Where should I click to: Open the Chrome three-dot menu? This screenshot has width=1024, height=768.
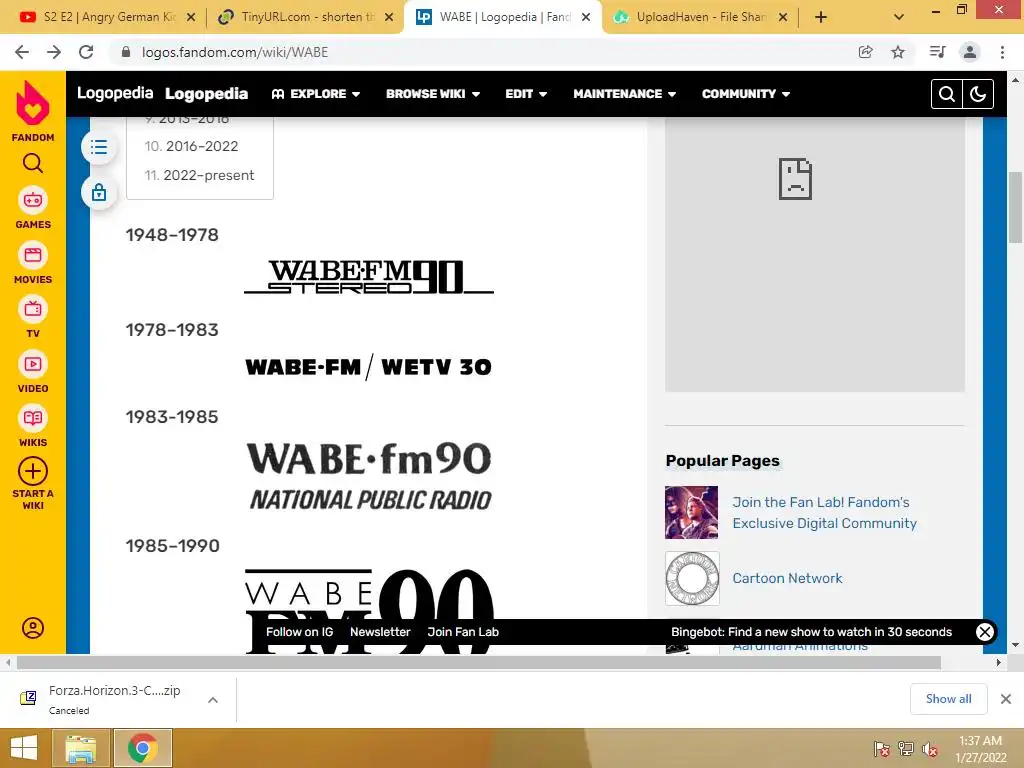coord(1002,52)
